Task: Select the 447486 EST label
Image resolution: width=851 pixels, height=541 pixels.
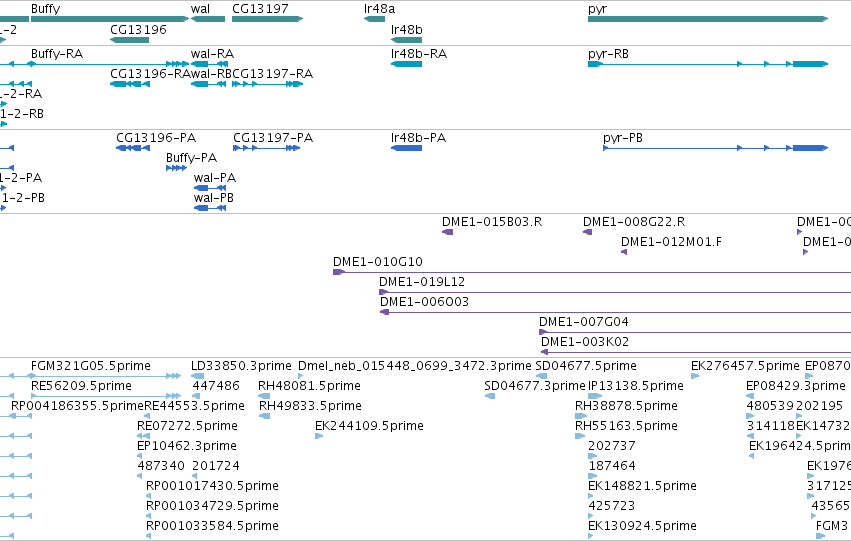Action: tap(216, 386)
